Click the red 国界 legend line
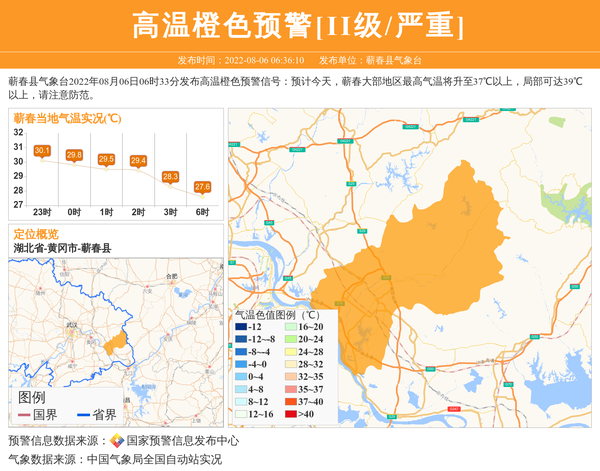This screenshot has height=471, width=600. [x=24, y=415]
